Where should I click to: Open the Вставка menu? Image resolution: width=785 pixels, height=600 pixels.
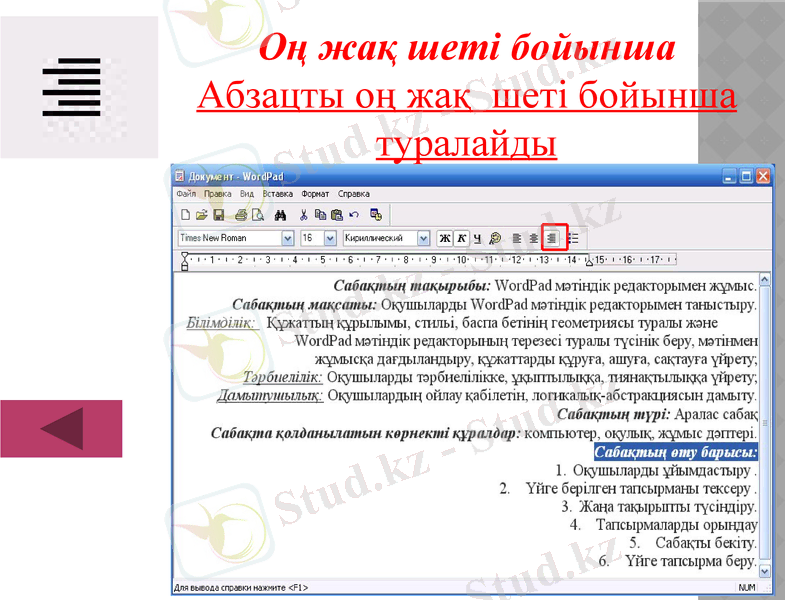[278, 194]
